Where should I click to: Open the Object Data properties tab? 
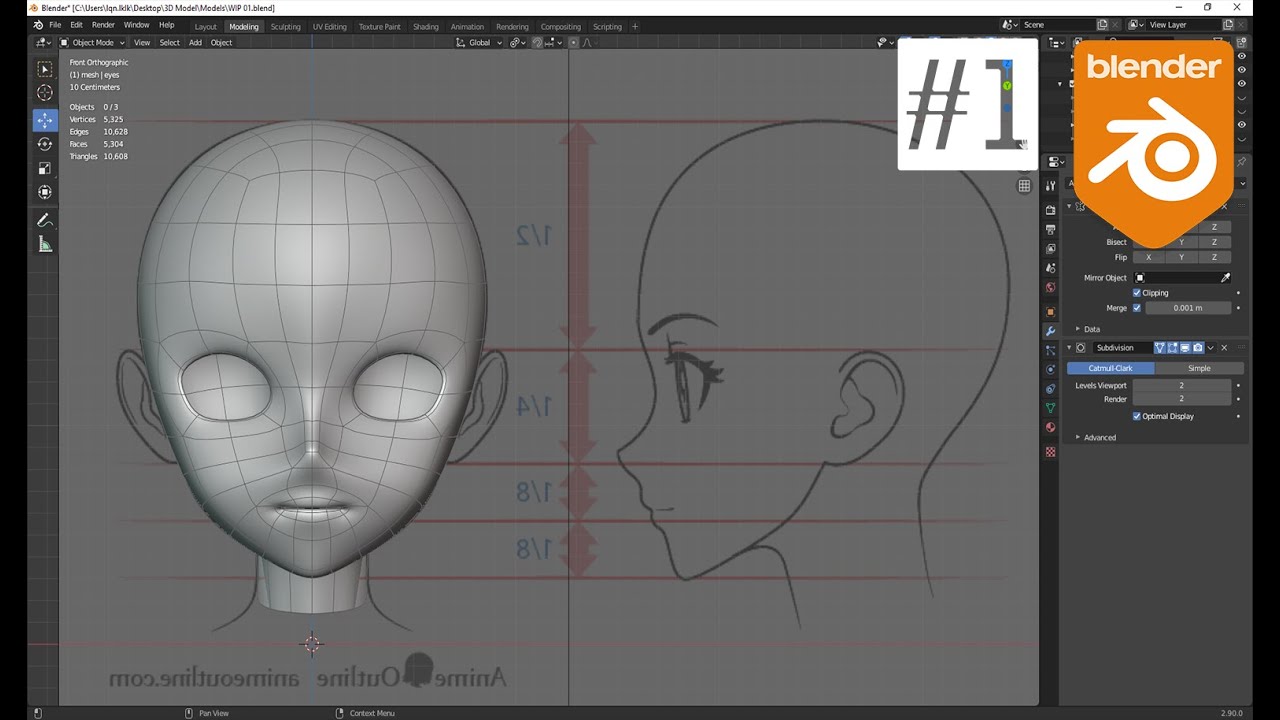[x=1050, y=408]
